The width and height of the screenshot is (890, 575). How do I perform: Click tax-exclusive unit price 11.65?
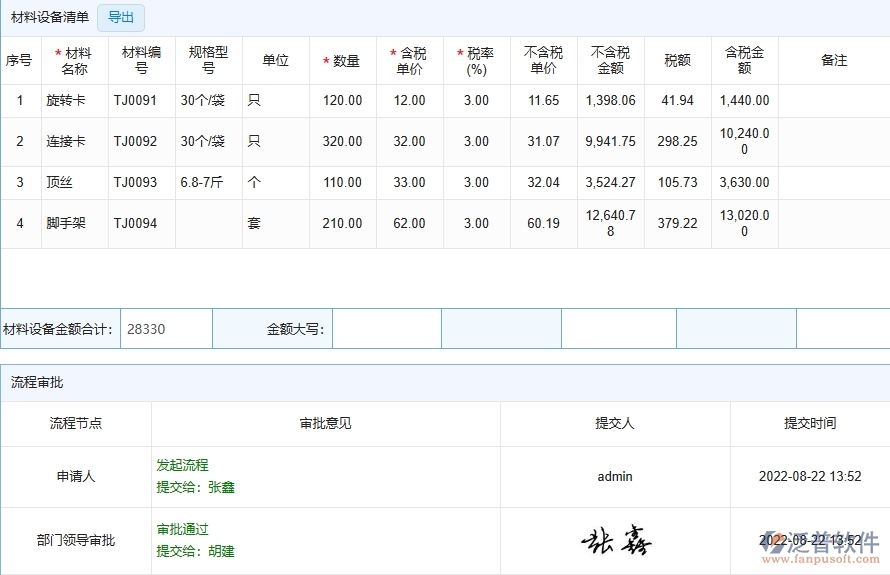[543, 100]
